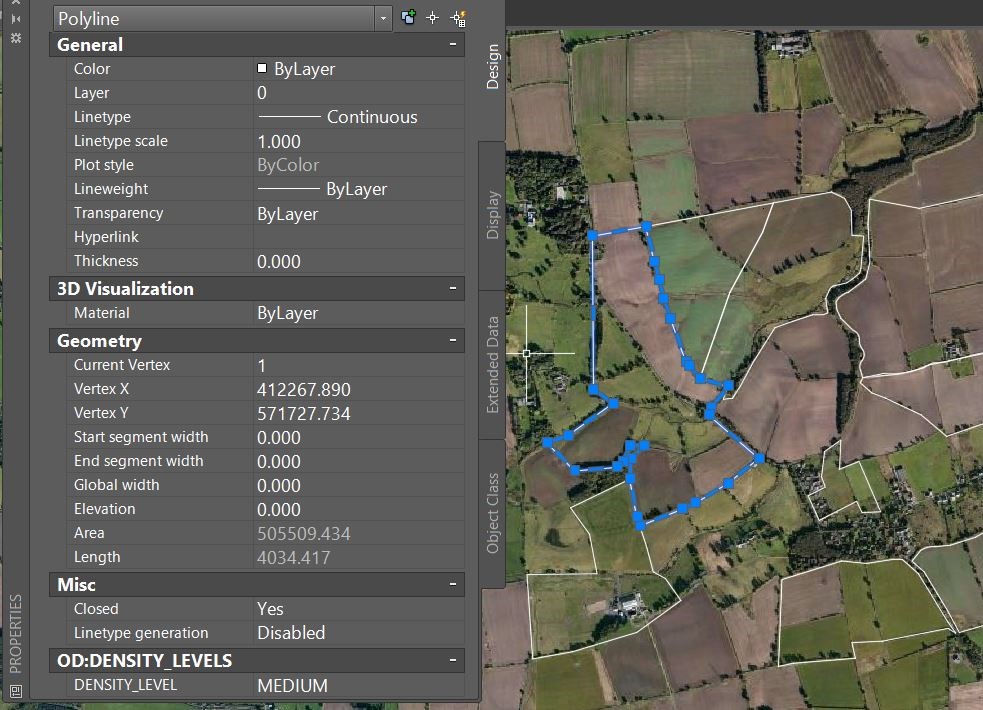The image size is (983, 710).
Task: Collapse the 3D Visualization section
Action: click(453, 288)
